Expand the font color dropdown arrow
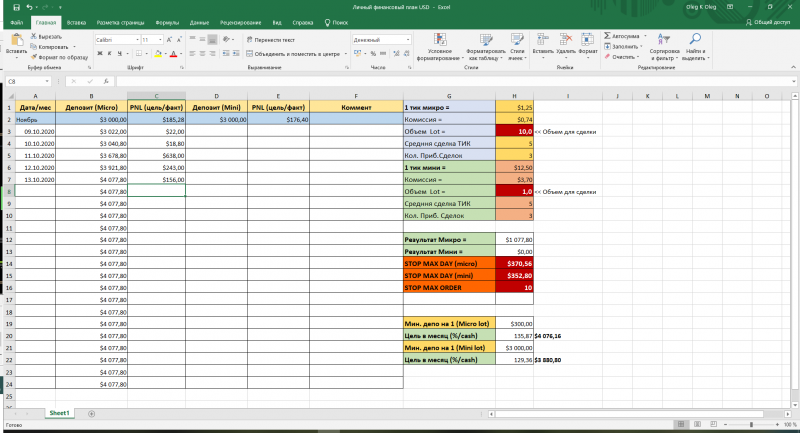The image size is (800, 433). tap(181, 54)
